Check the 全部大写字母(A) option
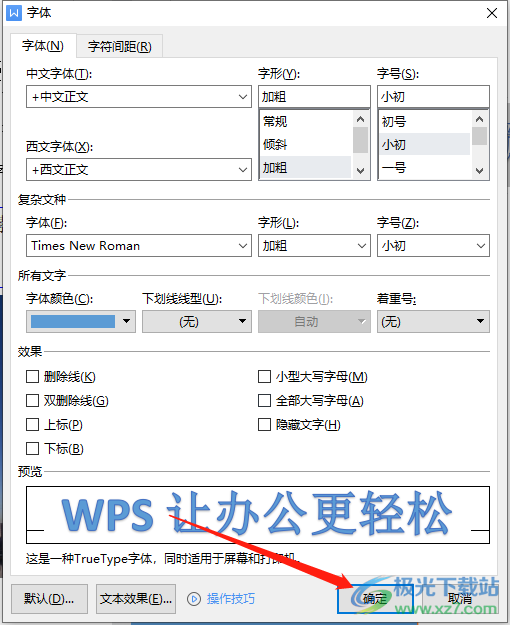510x625 pixels. click(x=264, y=401)
